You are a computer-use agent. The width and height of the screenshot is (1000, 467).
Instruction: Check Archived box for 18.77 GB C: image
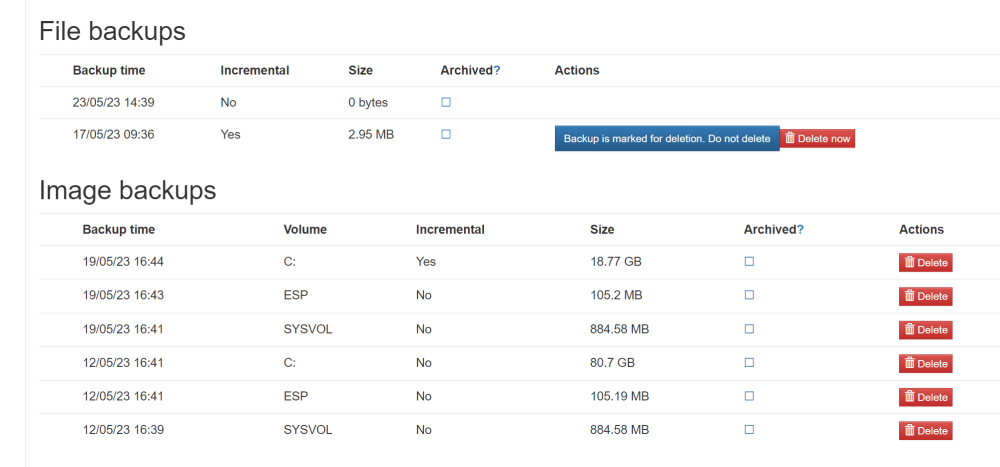[749, 262]
